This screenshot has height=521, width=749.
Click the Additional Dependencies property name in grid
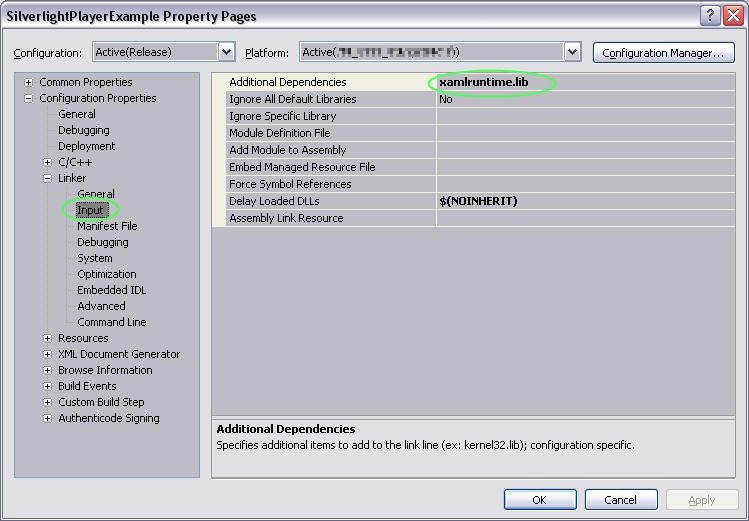288,82
